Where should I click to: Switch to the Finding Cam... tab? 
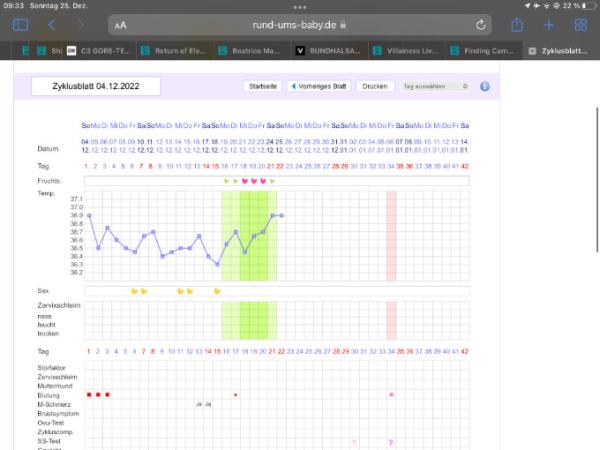(484, 51)
